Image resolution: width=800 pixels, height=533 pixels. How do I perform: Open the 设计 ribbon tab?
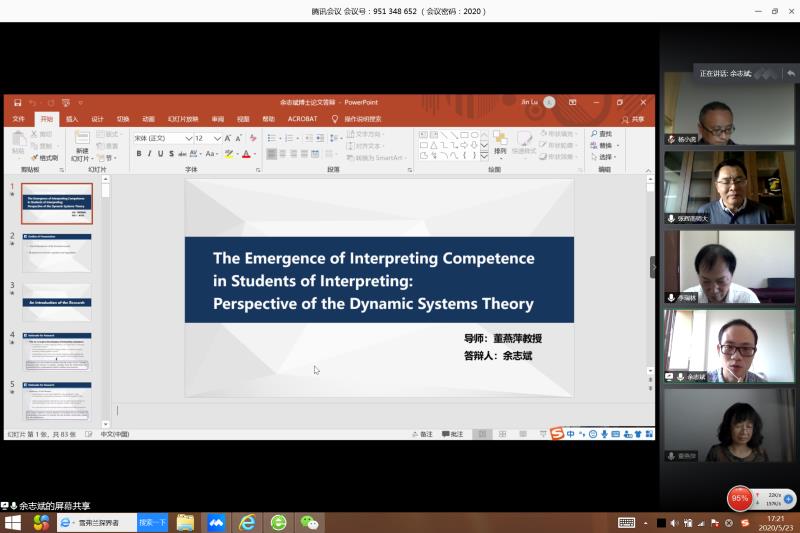97,118
